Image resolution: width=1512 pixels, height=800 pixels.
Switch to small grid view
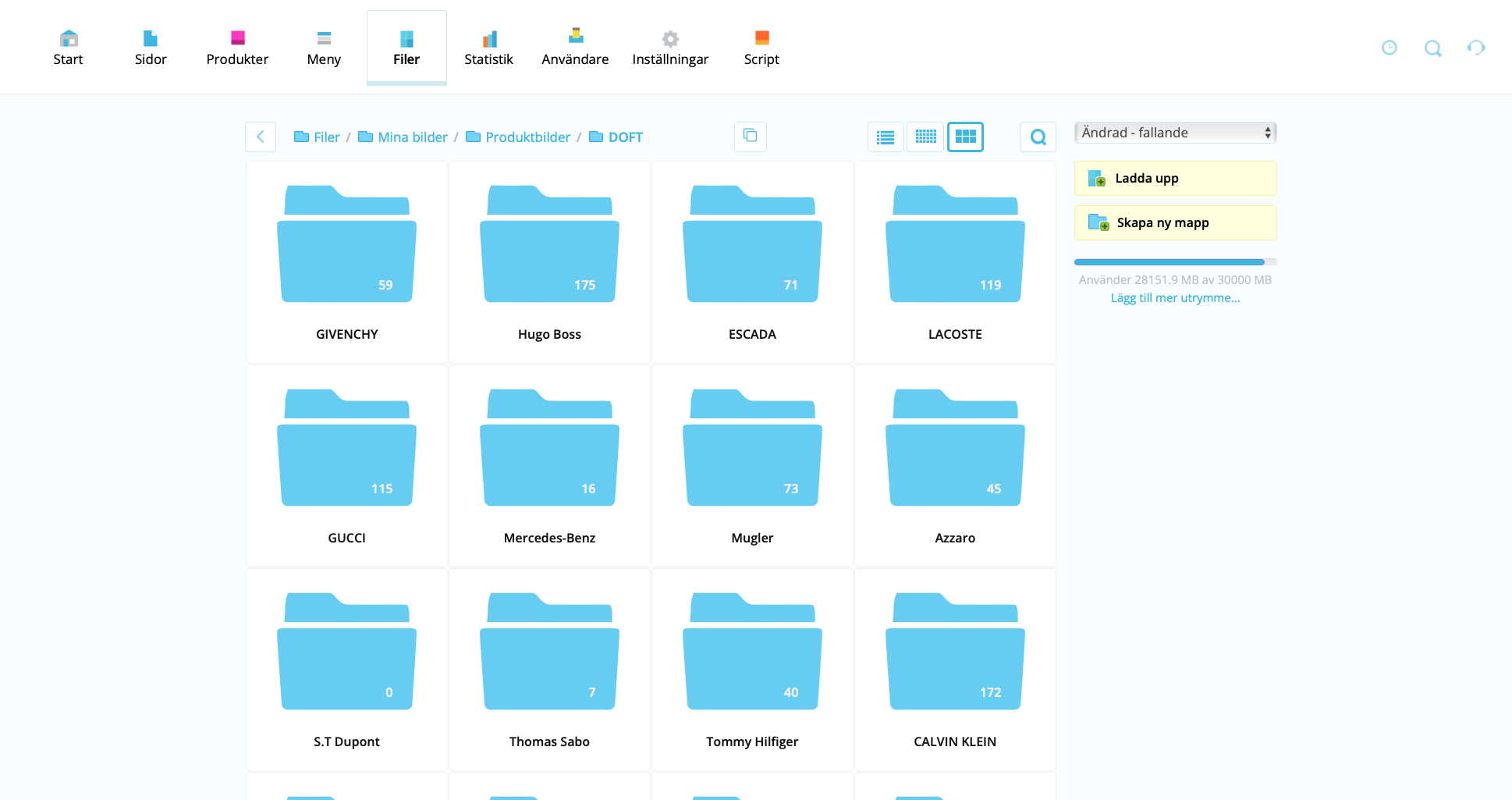click(x=925, y=137)
